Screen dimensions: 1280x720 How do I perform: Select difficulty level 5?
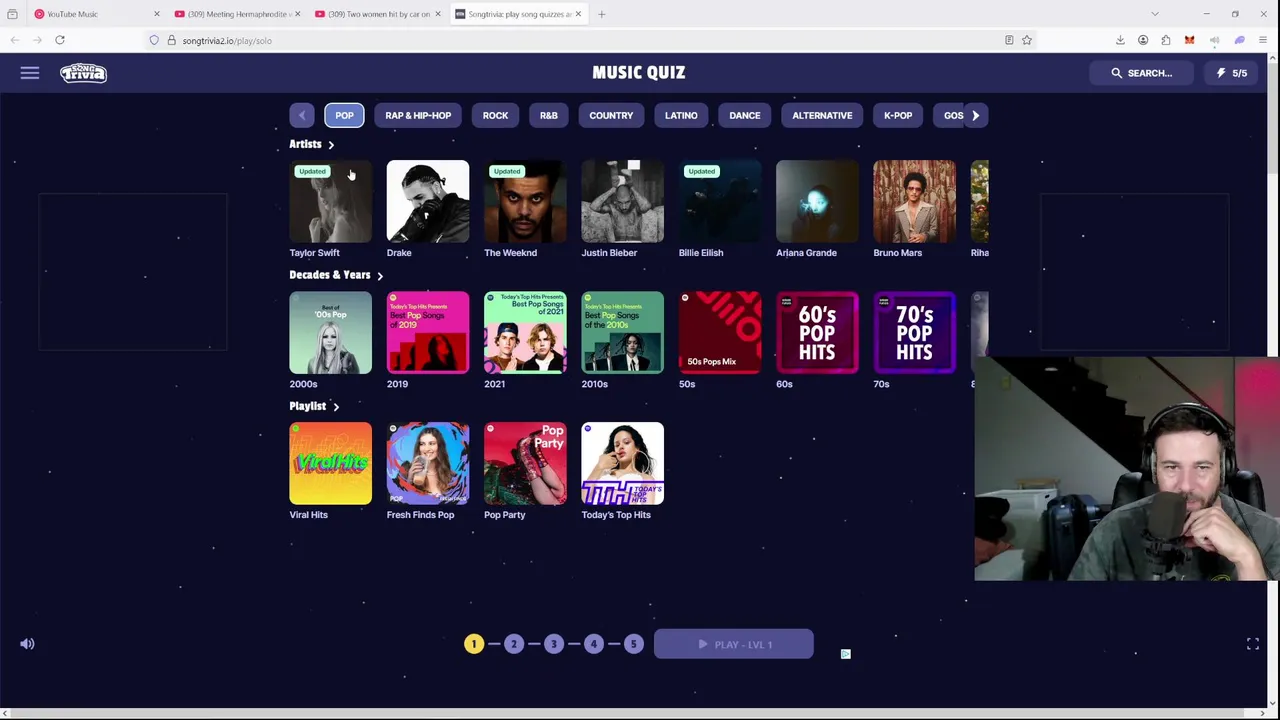(633, 644)
